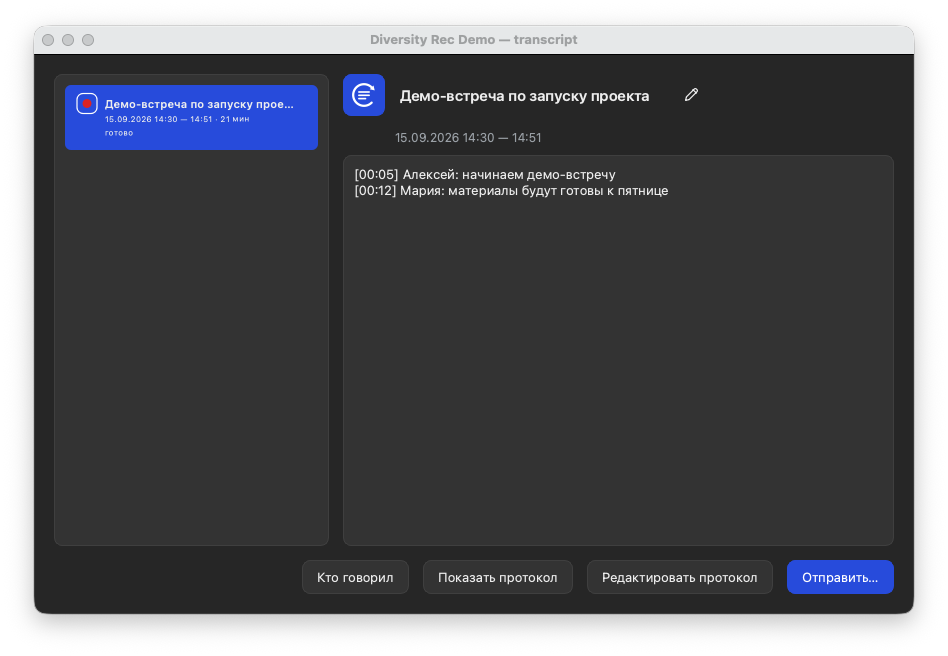Close the Diversity Rec Demo window
The image size is (948, 656).
pos(48,40)
